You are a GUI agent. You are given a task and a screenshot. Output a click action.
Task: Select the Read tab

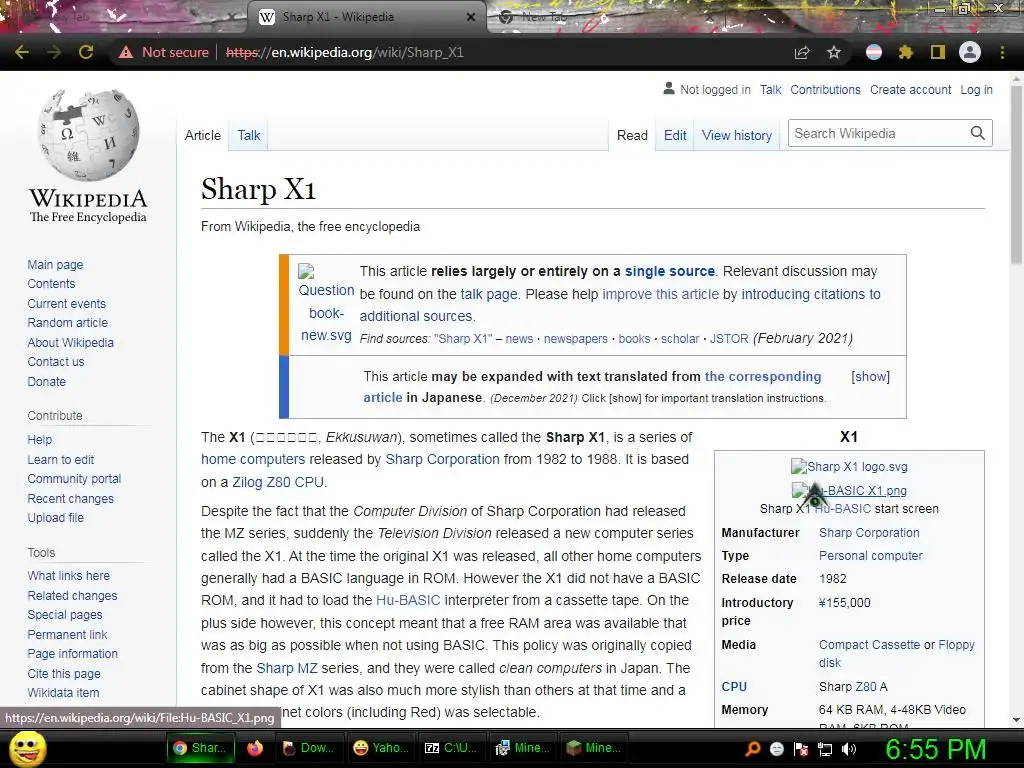pyautogui.click(x=632, y=135)
